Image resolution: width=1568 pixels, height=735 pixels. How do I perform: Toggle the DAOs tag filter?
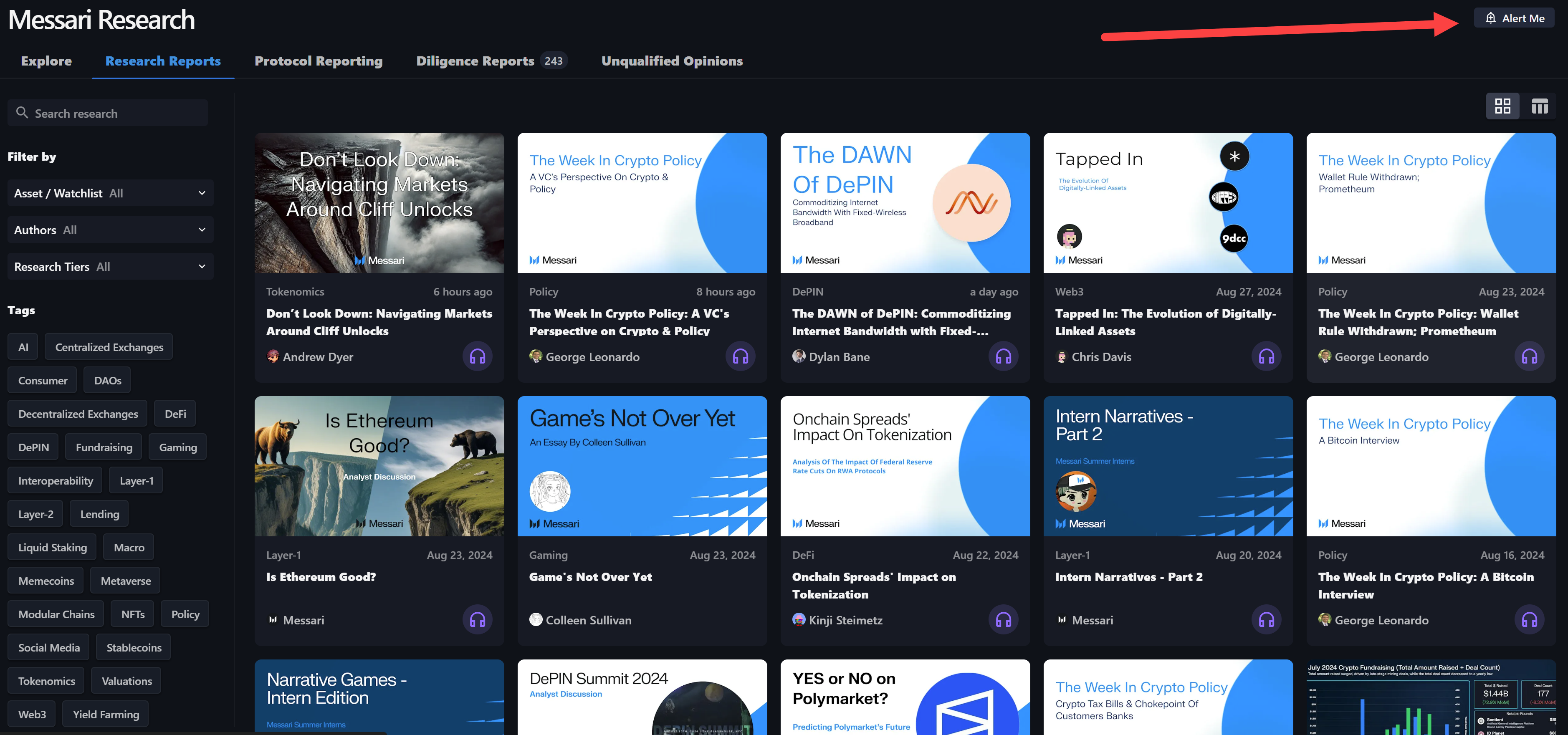click(x=107, y=380)
